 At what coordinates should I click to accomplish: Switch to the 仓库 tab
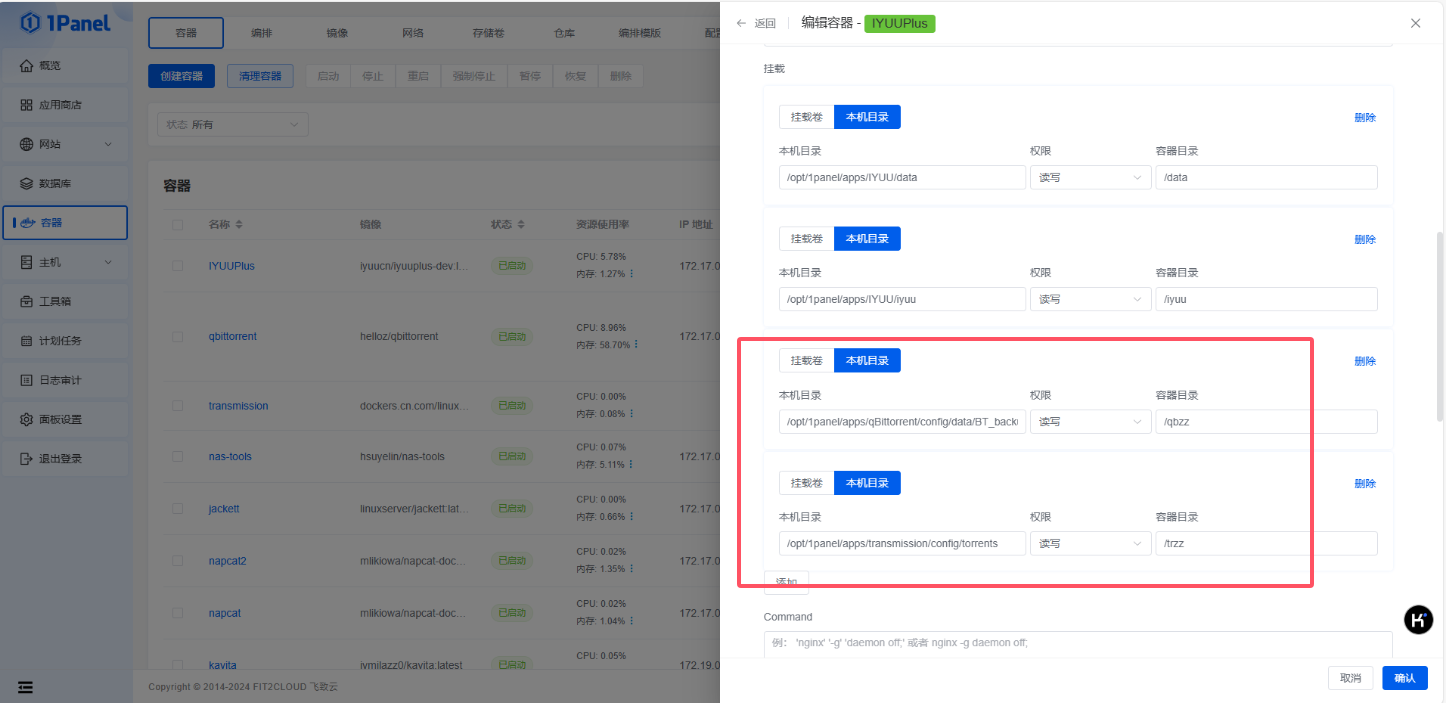pyautogui.click(x=564, y=33)
